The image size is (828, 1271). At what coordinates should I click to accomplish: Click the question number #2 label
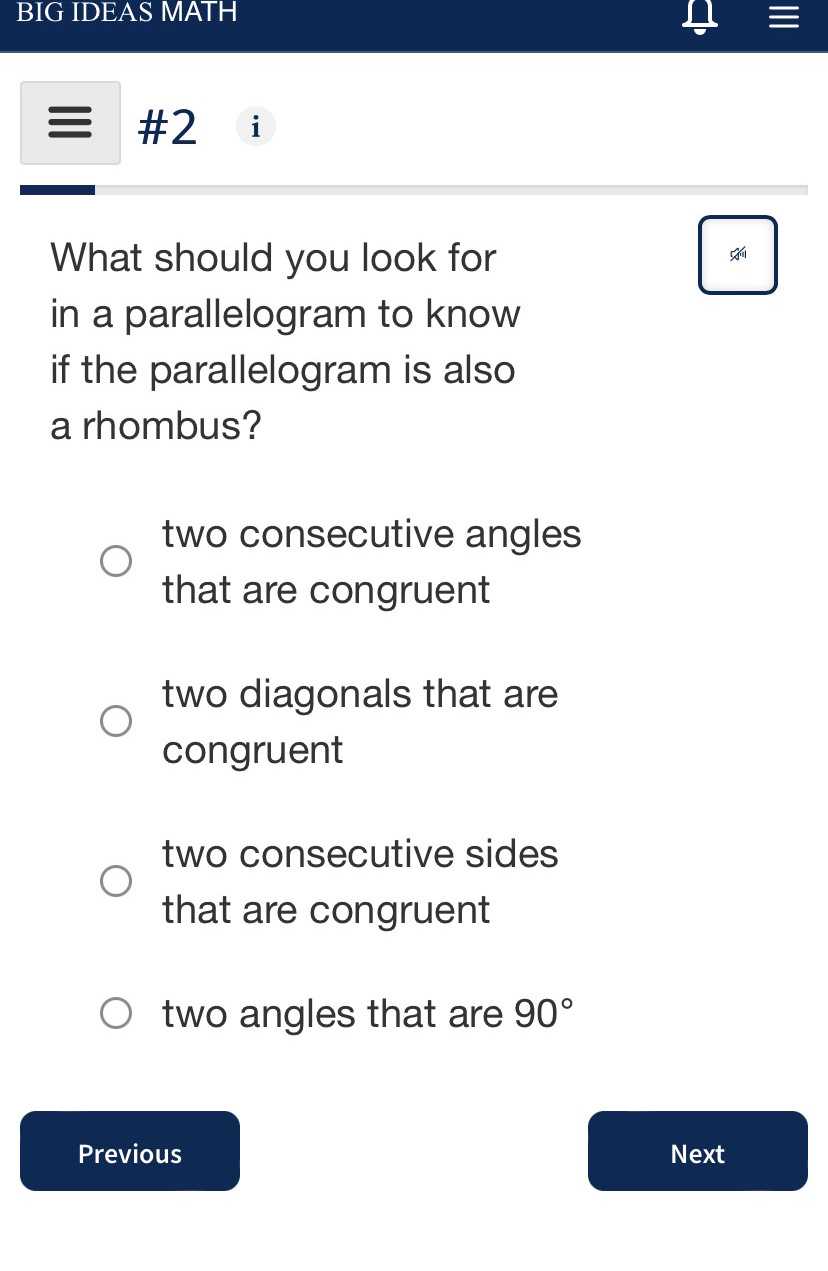[167, 126]
